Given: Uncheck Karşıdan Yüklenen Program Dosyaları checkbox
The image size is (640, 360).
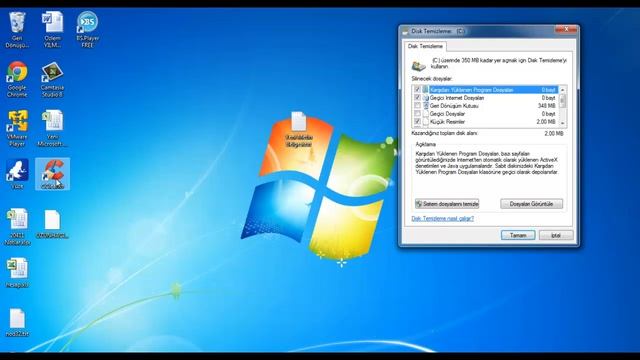Looking at the screenshot, I should (x=417, y=90).
